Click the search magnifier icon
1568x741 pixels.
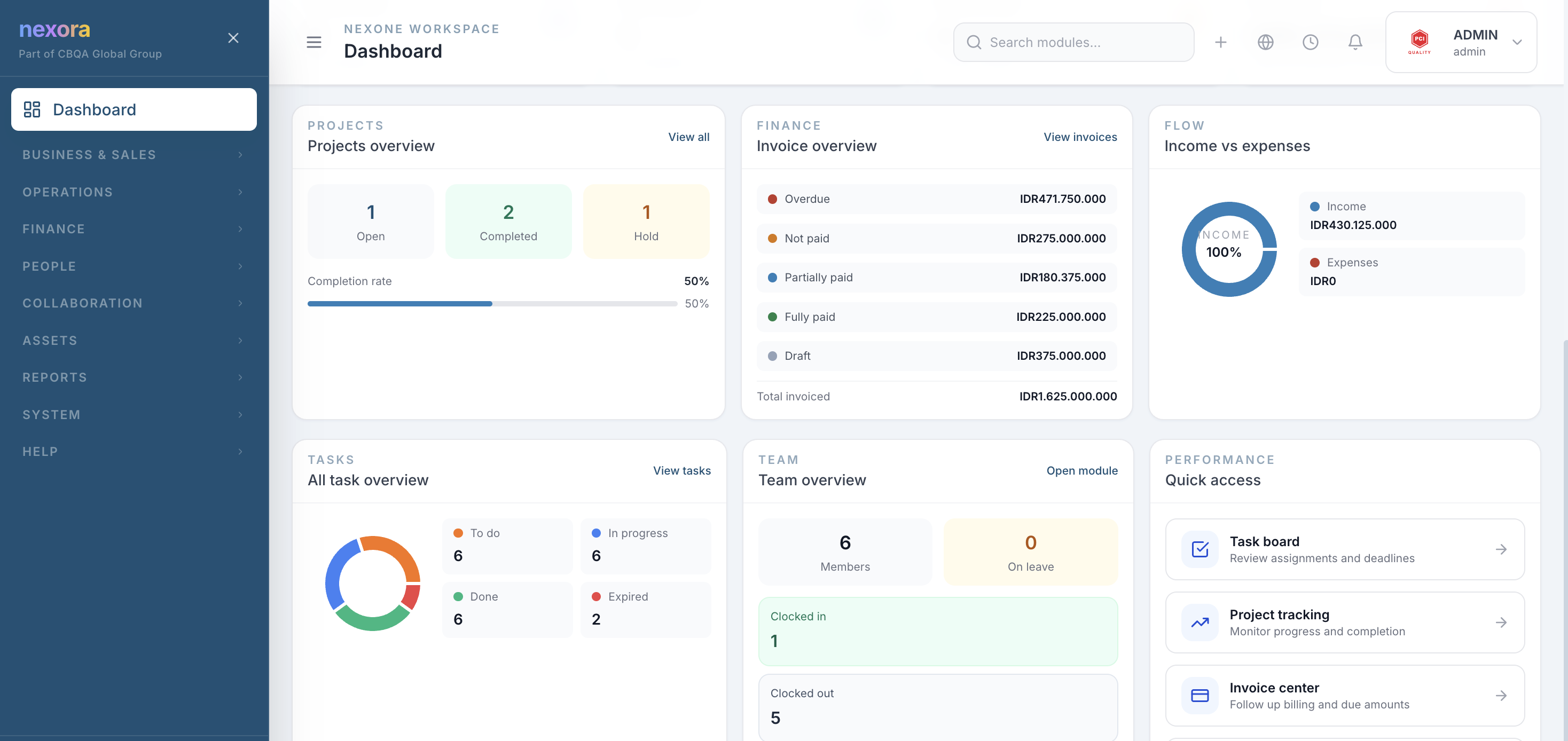pyautogui.click(x=974, y=42)
